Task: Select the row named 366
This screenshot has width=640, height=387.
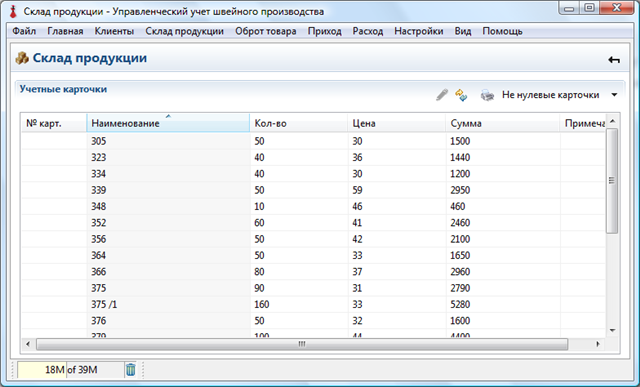Action: click(x=313, y=272)
